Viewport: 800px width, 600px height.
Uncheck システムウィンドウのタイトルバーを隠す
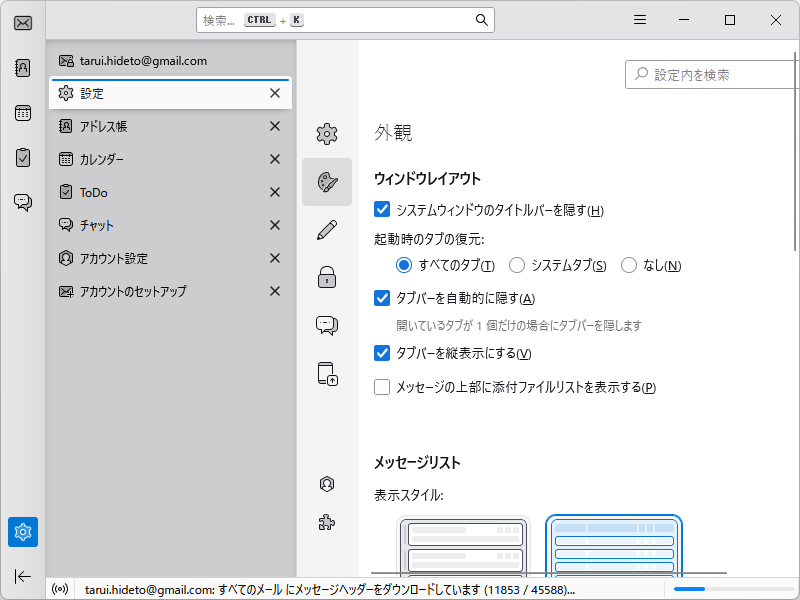click(382, 209)
